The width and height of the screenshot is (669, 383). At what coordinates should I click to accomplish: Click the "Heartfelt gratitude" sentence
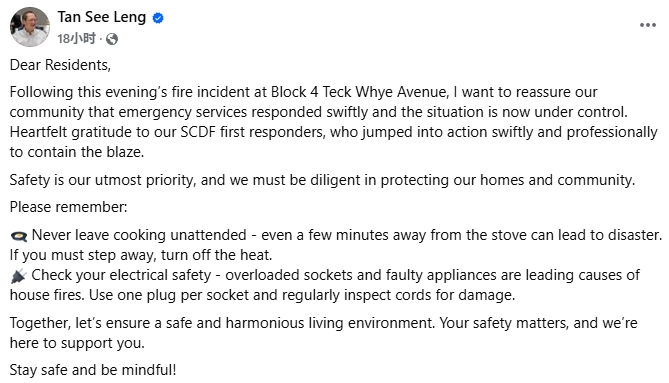333,142
